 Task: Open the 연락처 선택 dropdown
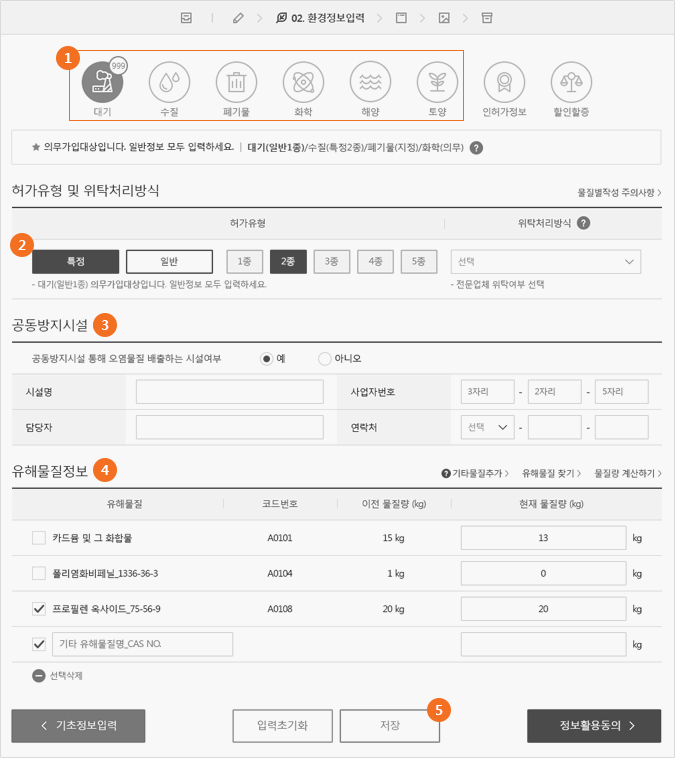tap(487, 427)
